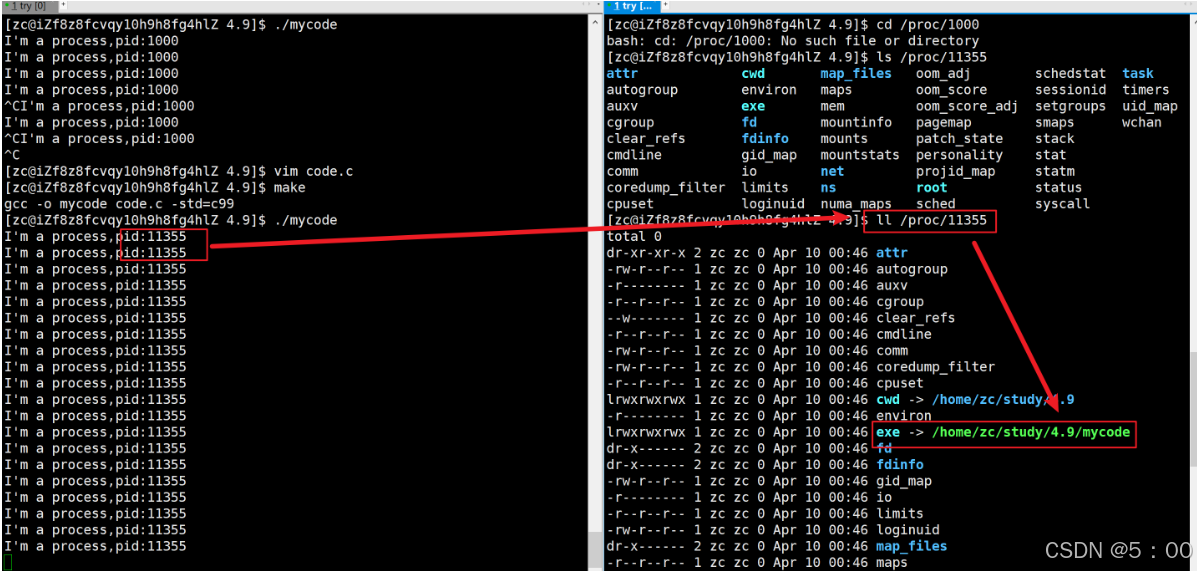1197x571 pixels.
Task: Click "stack" in the ls output
Action: (x=1054, y=139)
